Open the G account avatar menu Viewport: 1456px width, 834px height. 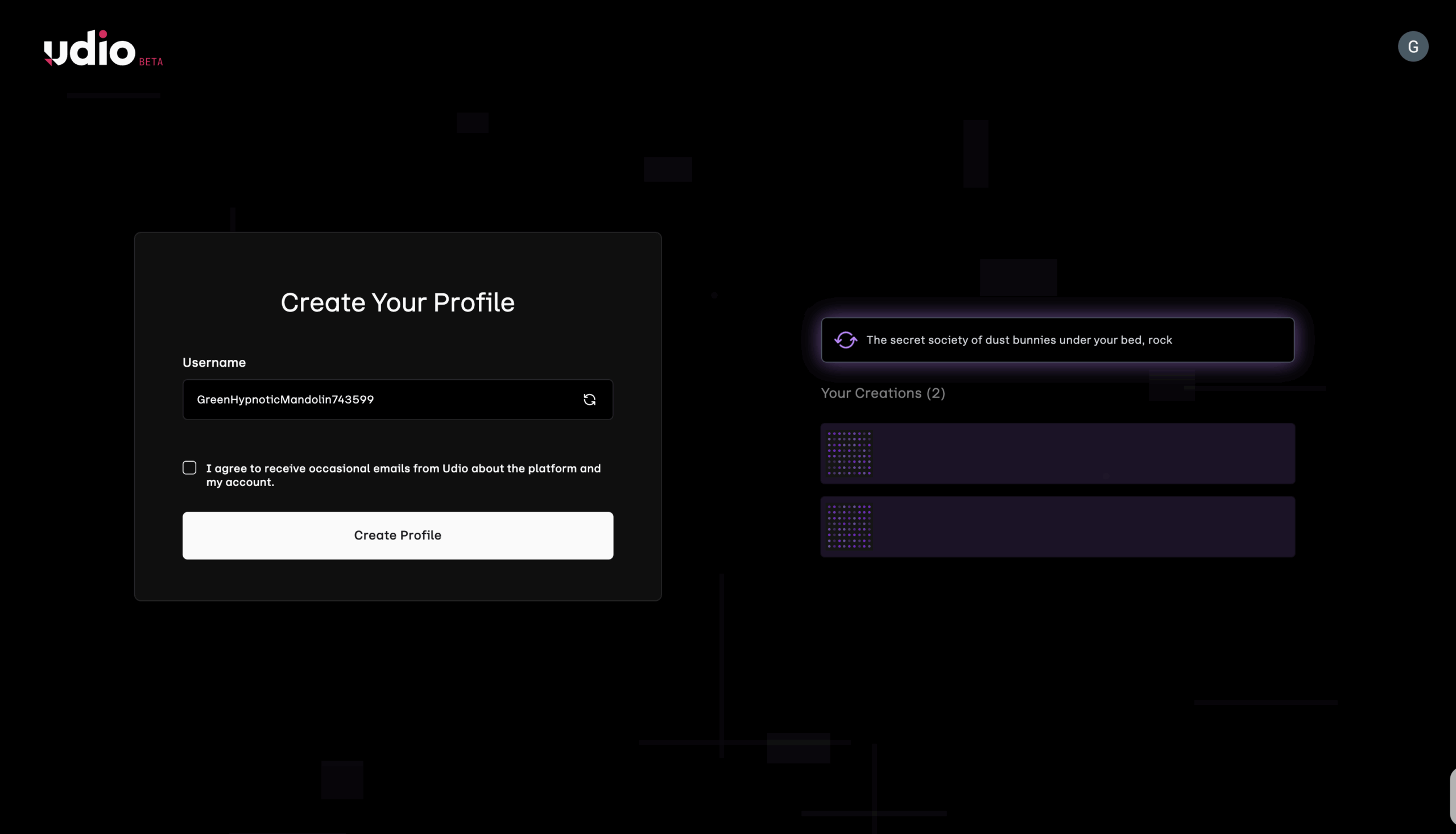pyautogui.click(x=1413, y=47)
